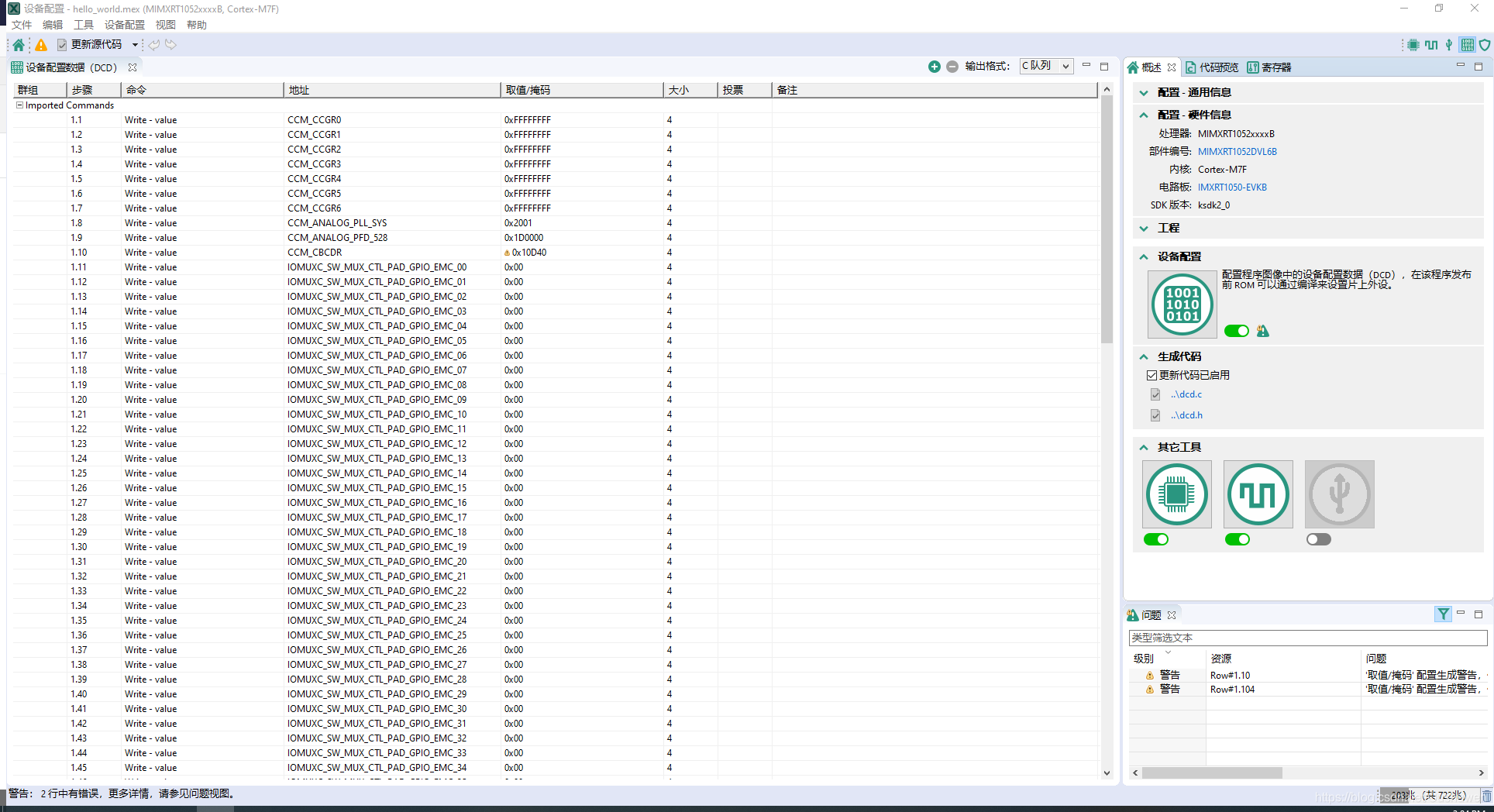Open the large Pins tool chip icon

click(1177, 494)
